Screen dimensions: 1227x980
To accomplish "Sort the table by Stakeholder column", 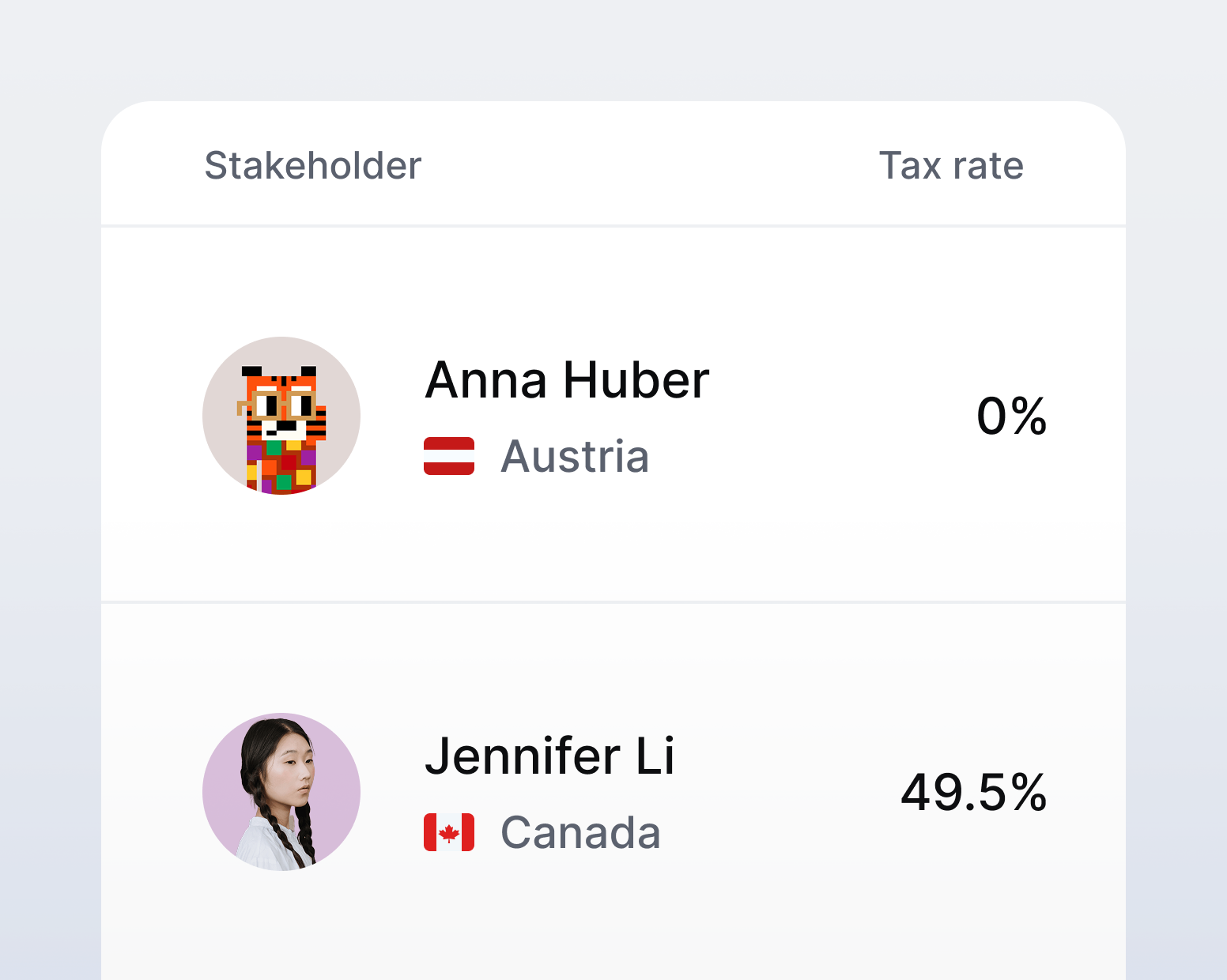I will 312,166.
